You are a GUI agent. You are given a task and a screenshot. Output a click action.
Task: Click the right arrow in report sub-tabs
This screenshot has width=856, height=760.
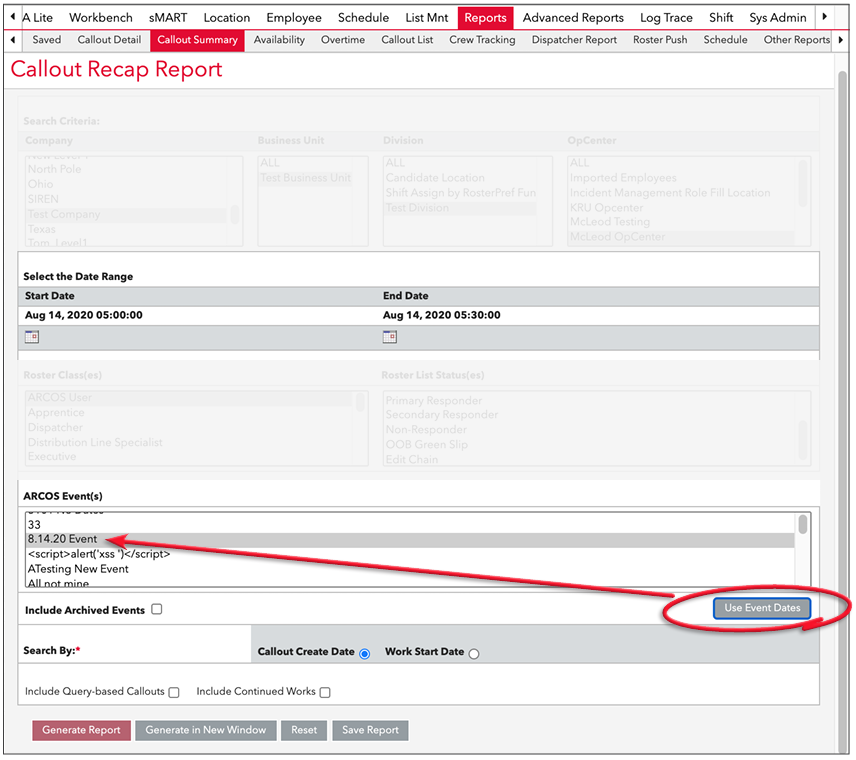click(841, 40)
